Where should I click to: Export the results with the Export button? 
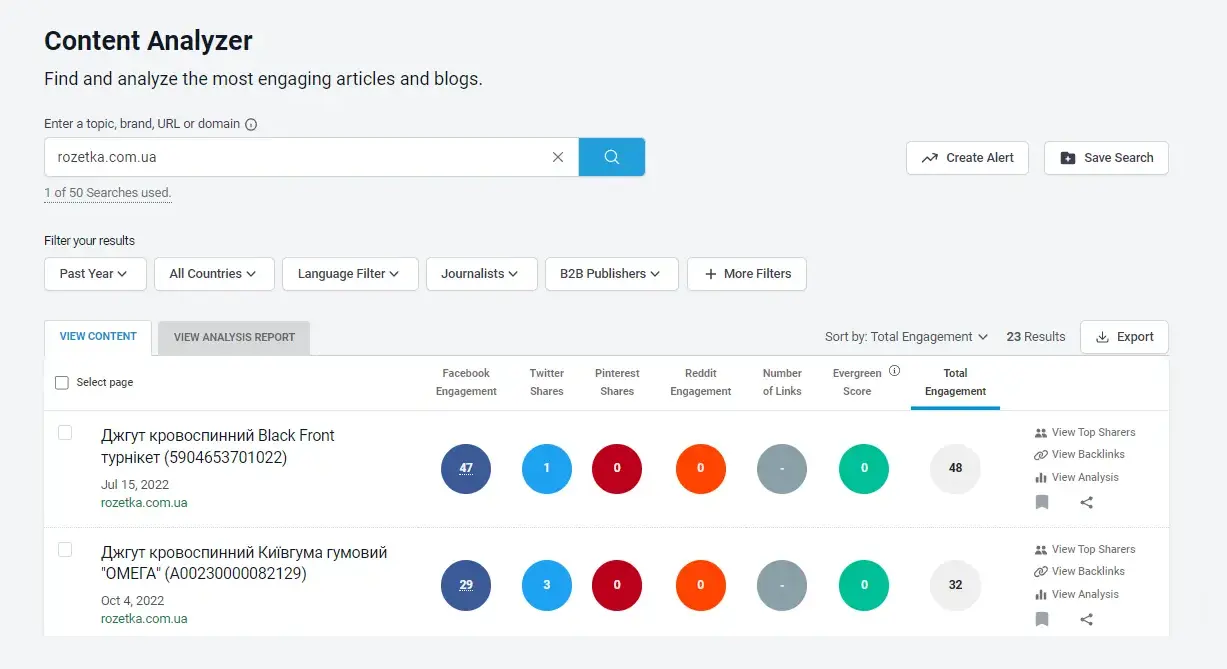[1124, 337]
